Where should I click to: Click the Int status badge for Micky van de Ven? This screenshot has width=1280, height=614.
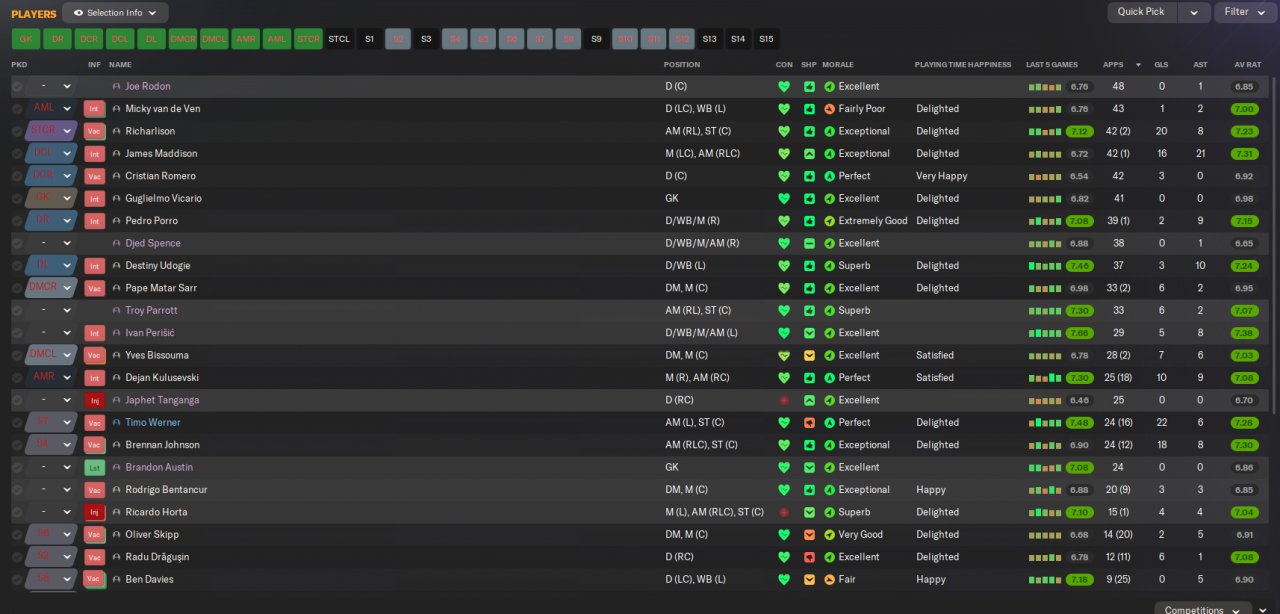95,109
